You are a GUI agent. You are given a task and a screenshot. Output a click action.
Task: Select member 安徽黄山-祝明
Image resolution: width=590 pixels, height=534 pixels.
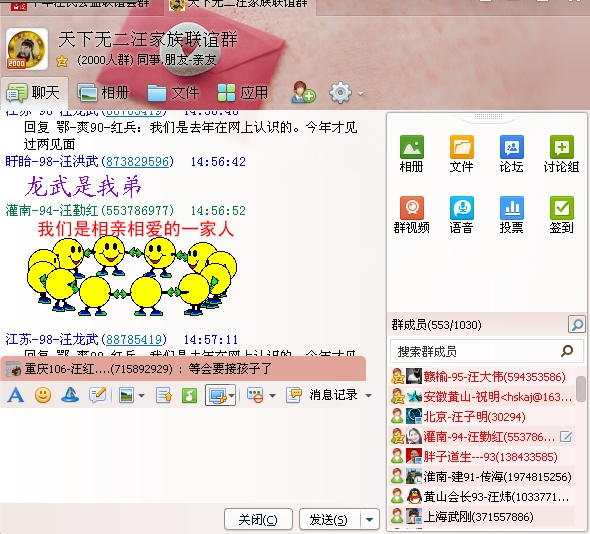click(x=481, y=397)
